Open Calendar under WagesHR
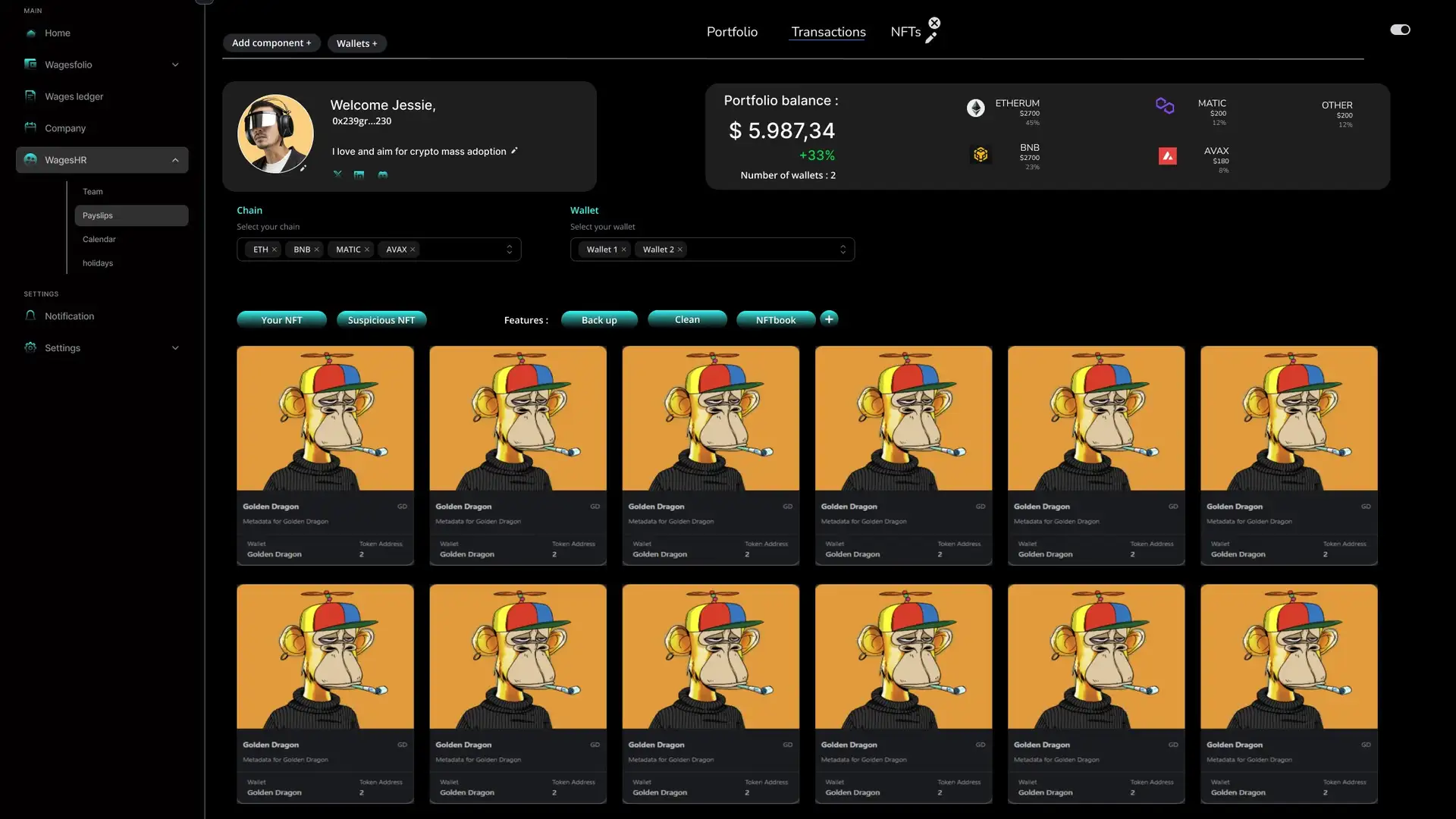1456x819 pixels. pos(99,240)
